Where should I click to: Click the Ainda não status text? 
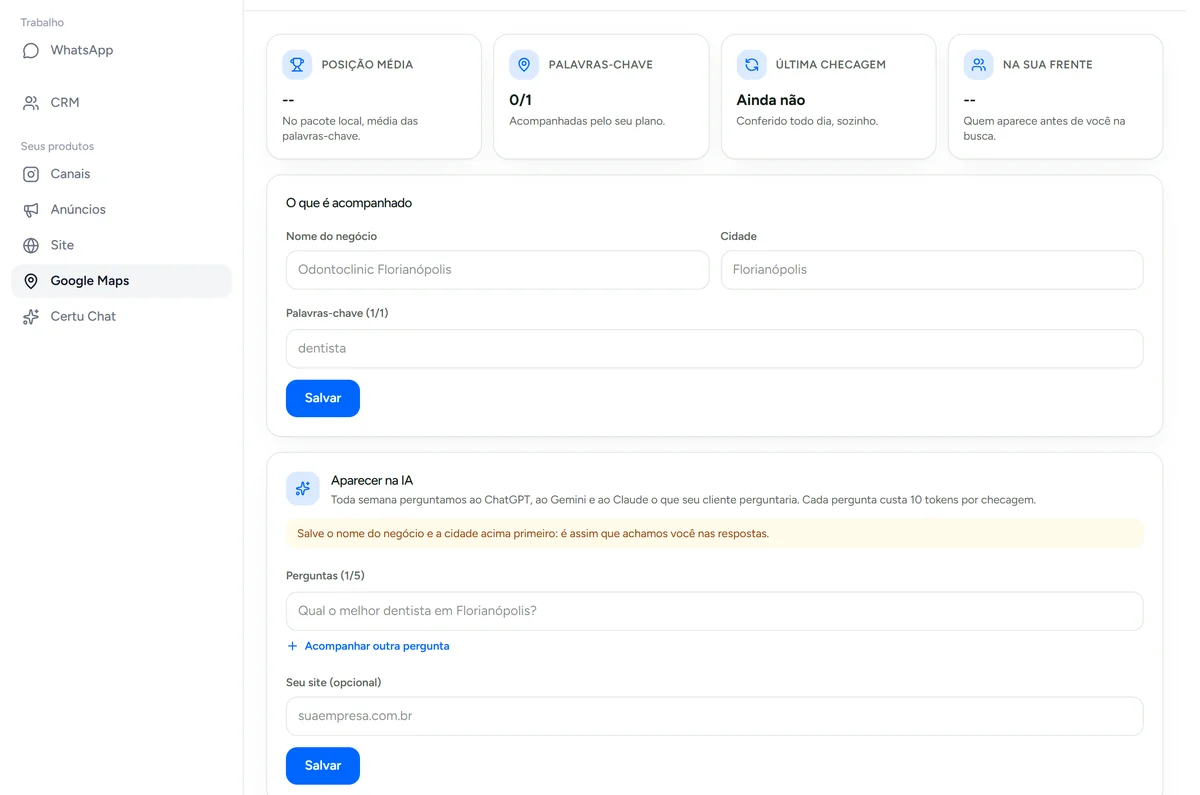[x=771, y=100]
